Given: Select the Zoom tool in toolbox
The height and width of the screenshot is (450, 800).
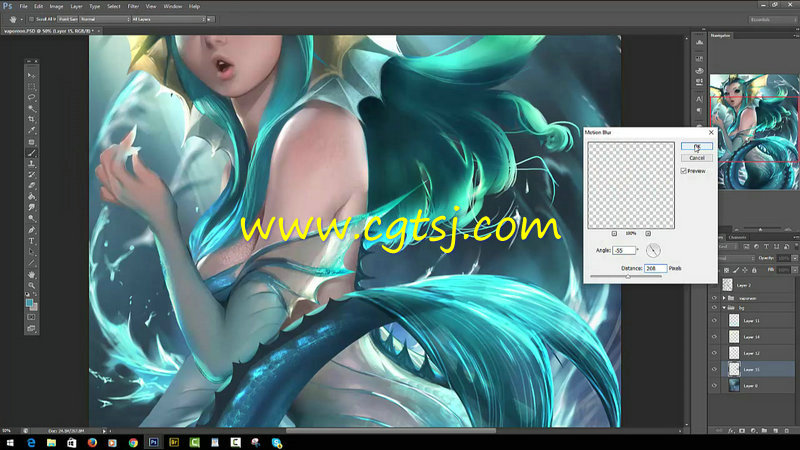Looking at the screenshot, I should tap(31, 285).
